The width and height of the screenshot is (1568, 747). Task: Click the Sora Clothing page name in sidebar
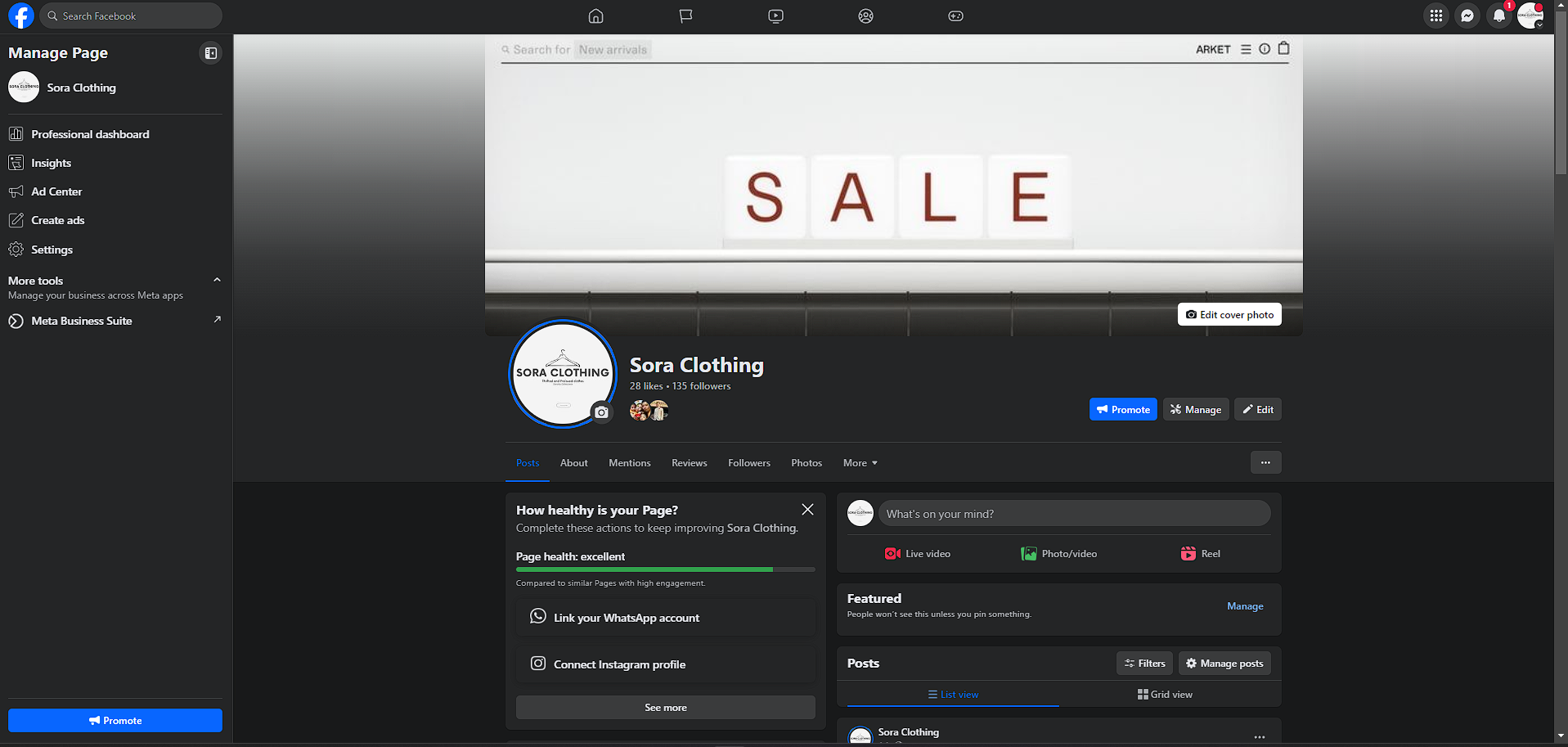click(81, 88)
